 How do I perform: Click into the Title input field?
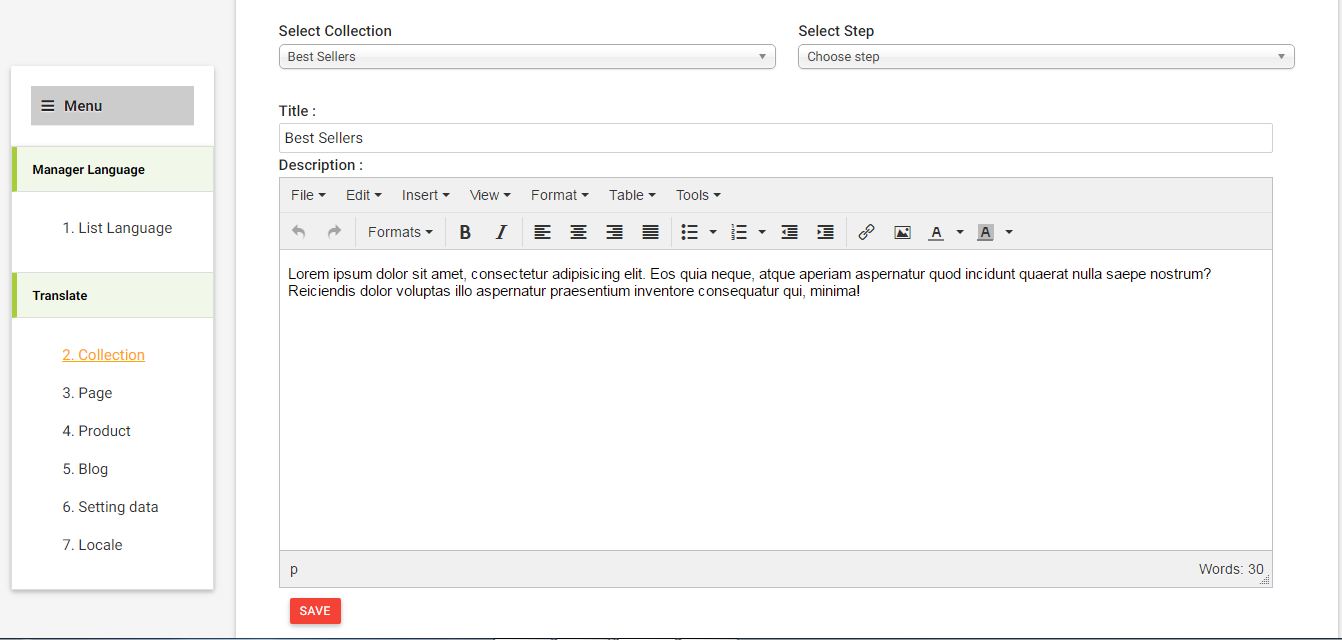(x=775, y=138)
